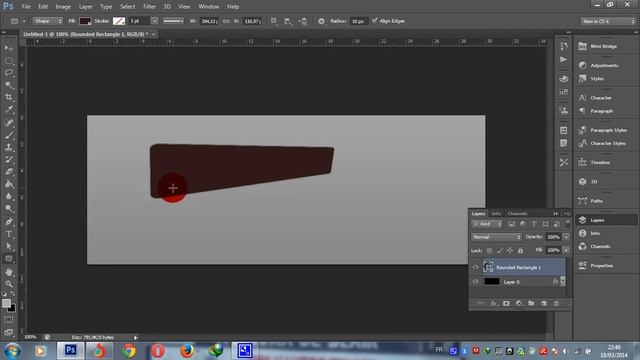
Task: Switch to the Channels tab
Action: pos(518,213)
